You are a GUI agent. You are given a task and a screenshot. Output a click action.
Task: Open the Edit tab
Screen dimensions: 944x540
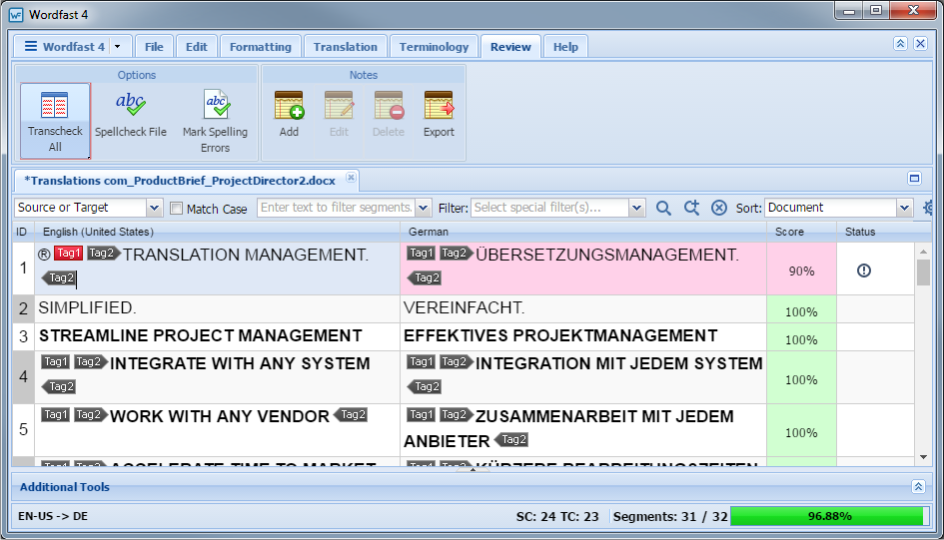[x=196, y=46]
